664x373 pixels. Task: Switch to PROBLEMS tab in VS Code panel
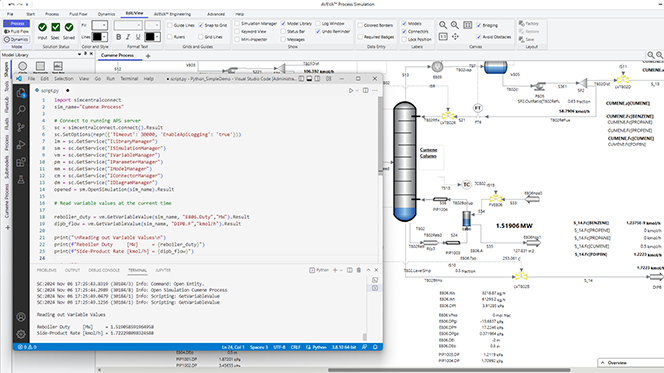pyautogui.click(x=46, y=270)
